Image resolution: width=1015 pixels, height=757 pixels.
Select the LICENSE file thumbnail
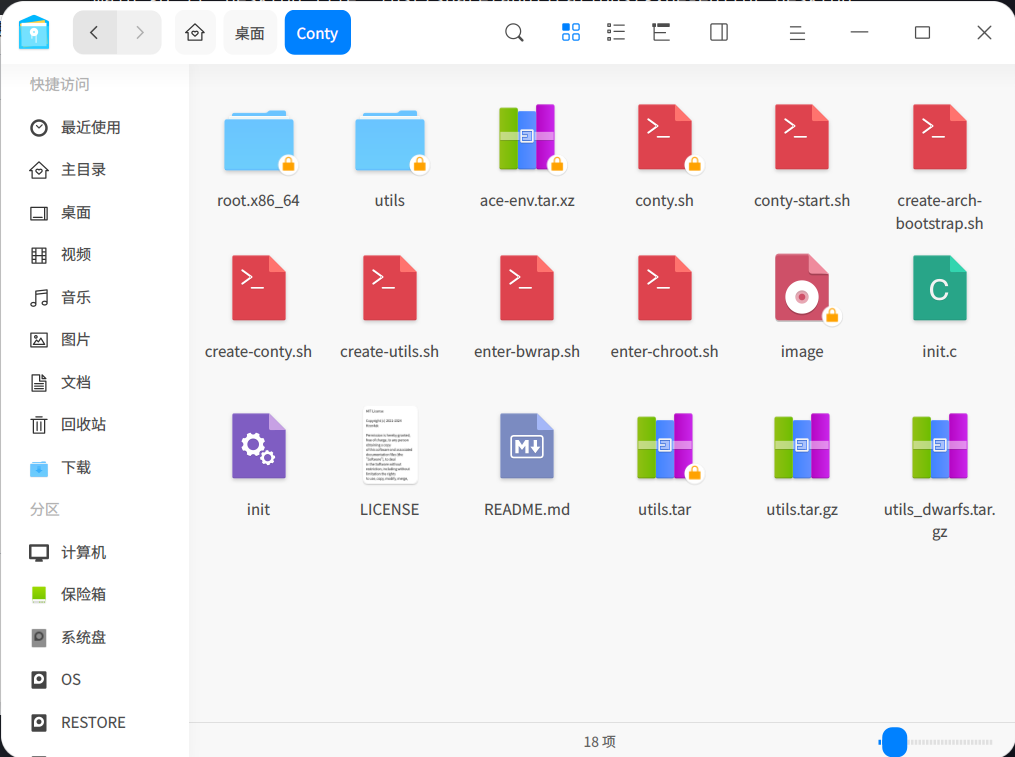pos(390,446)
